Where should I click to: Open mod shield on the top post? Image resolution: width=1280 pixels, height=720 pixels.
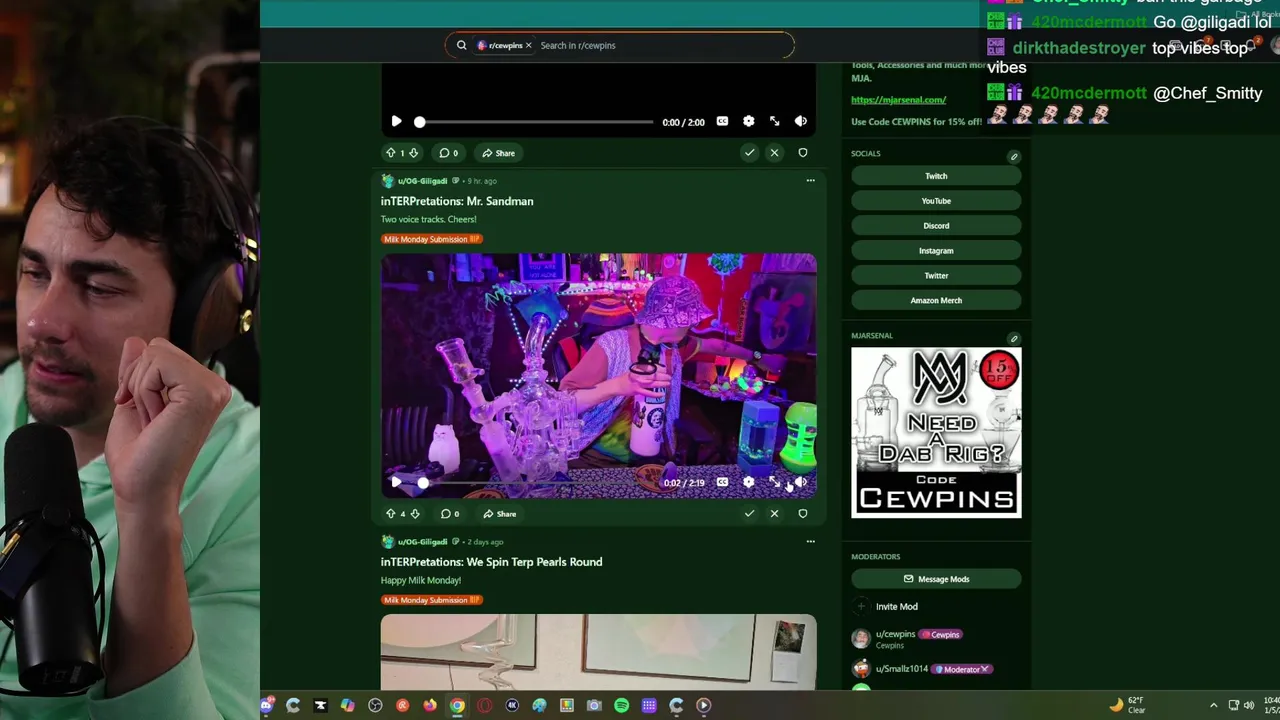tap(802, 153)
